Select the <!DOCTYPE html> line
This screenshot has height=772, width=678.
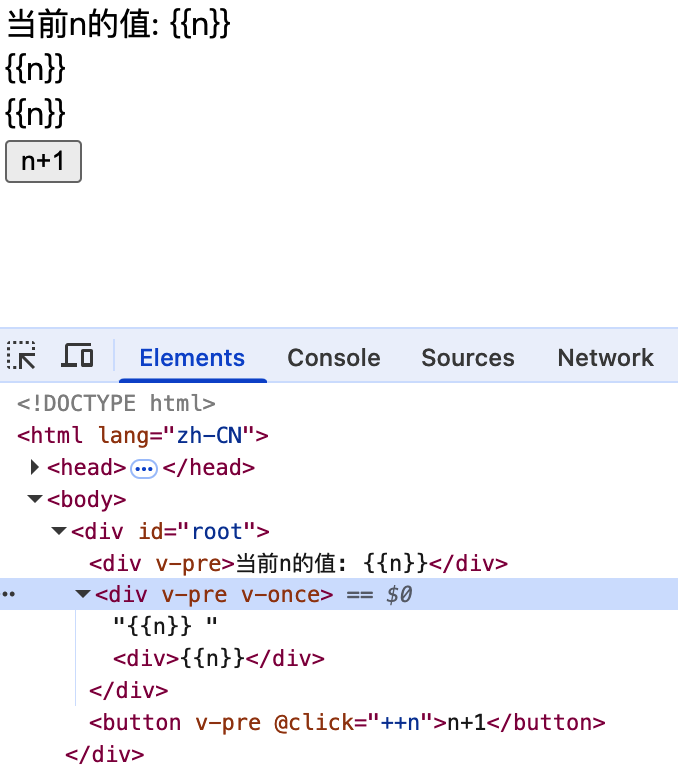(x=116, y=404)
